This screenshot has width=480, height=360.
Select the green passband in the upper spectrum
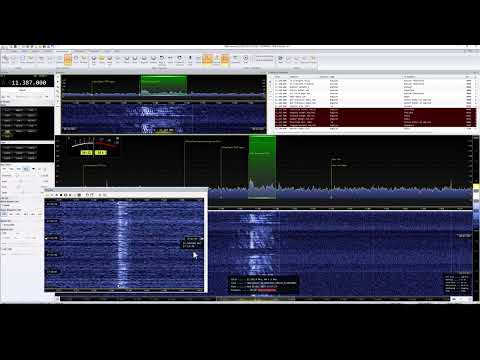click(164, 86)
